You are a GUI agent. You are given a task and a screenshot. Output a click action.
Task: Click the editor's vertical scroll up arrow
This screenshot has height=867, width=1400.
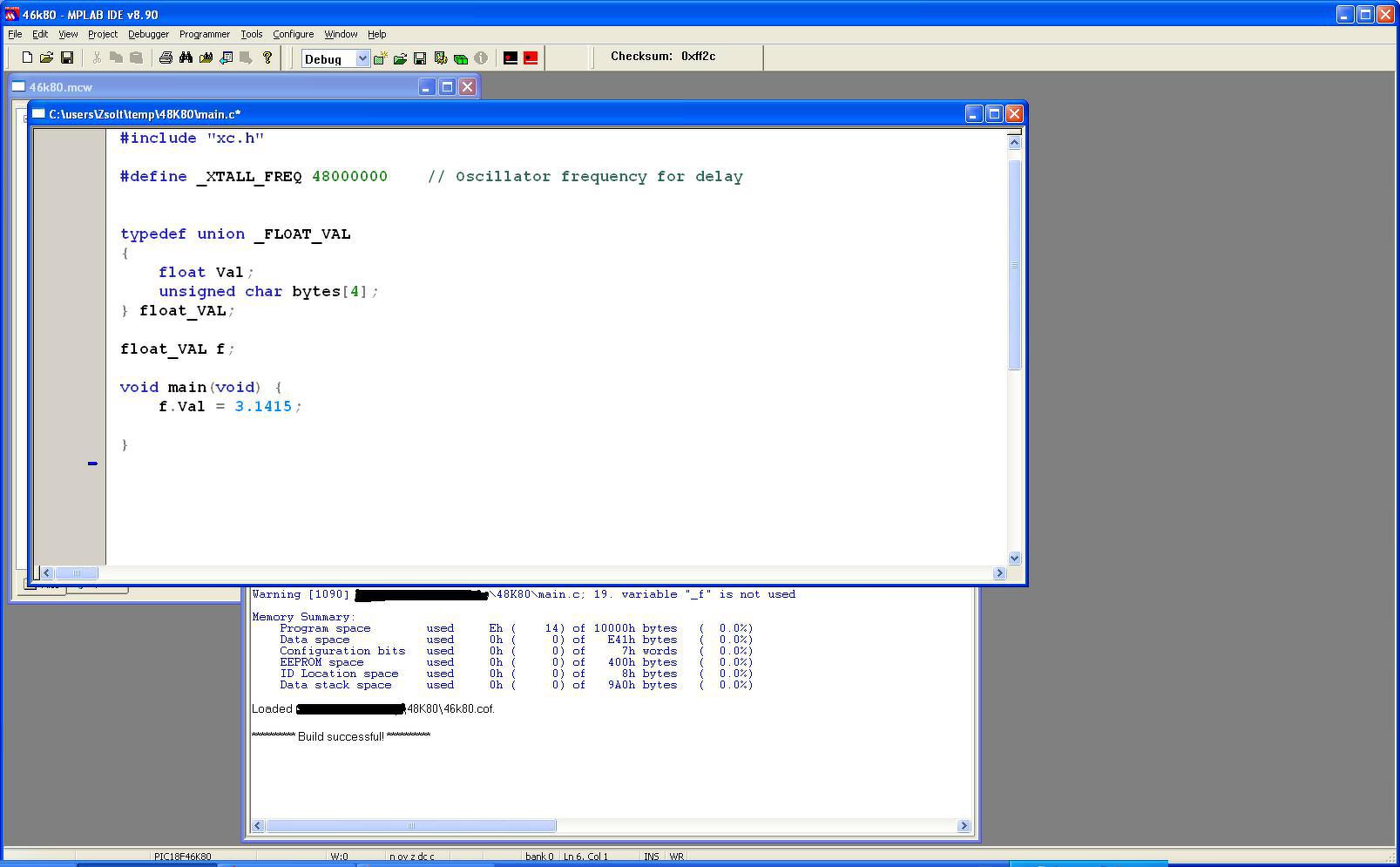(x=1014, y=142)
